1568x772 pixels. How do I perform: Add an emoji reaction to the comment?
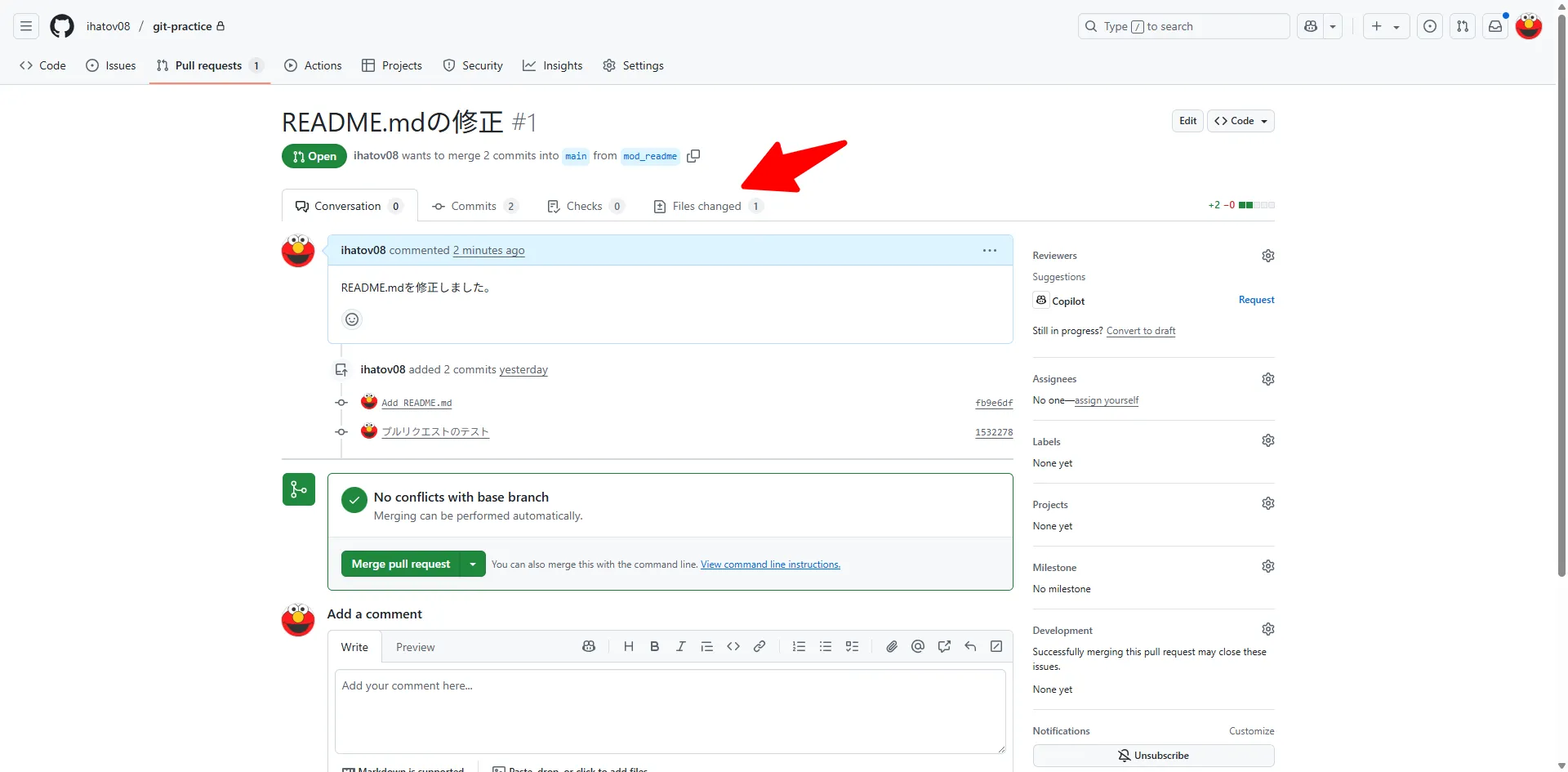click(352, 319)
